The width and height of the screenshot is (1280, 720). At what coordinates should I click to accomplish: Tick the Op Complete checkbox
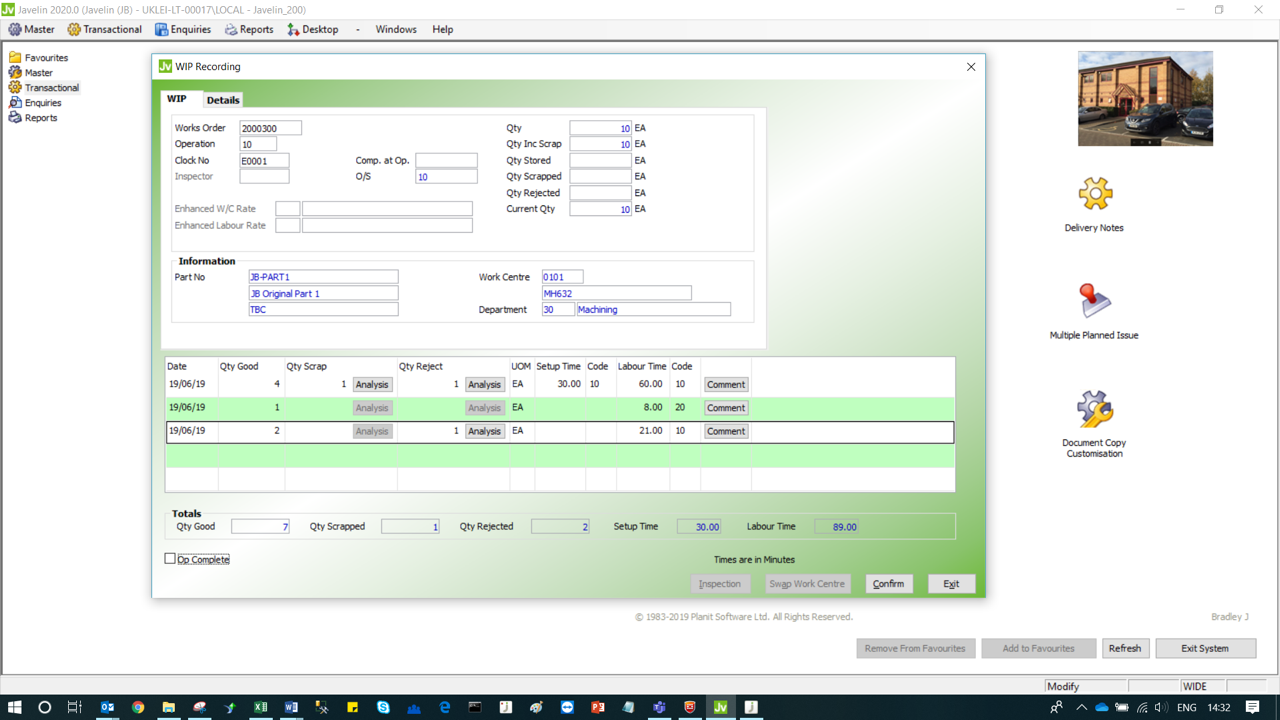click(170, 559)
